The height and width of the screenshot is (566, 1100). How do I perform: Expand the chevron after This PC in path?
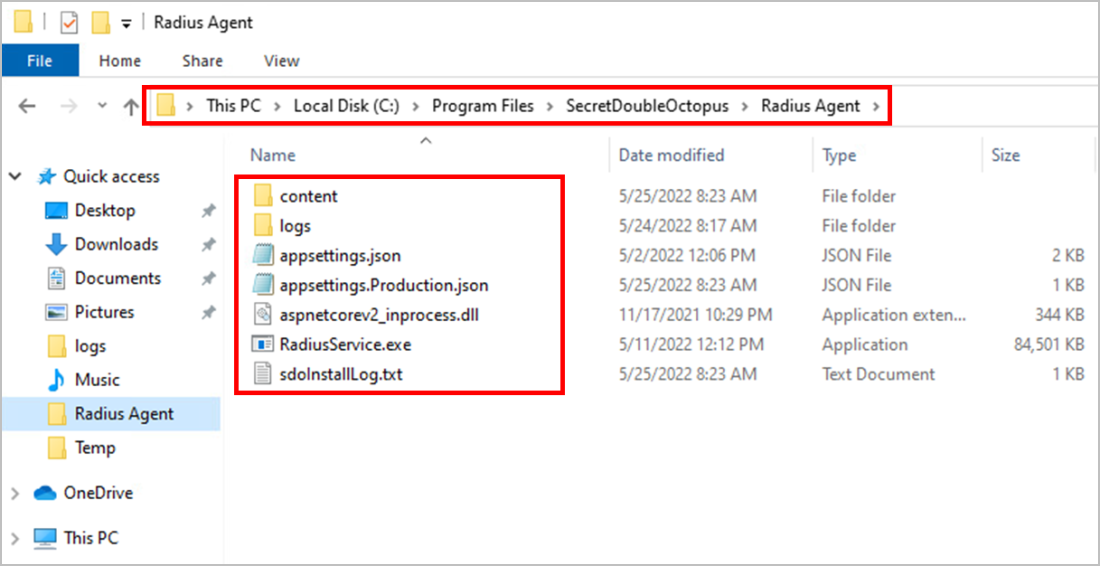[277, 107]
